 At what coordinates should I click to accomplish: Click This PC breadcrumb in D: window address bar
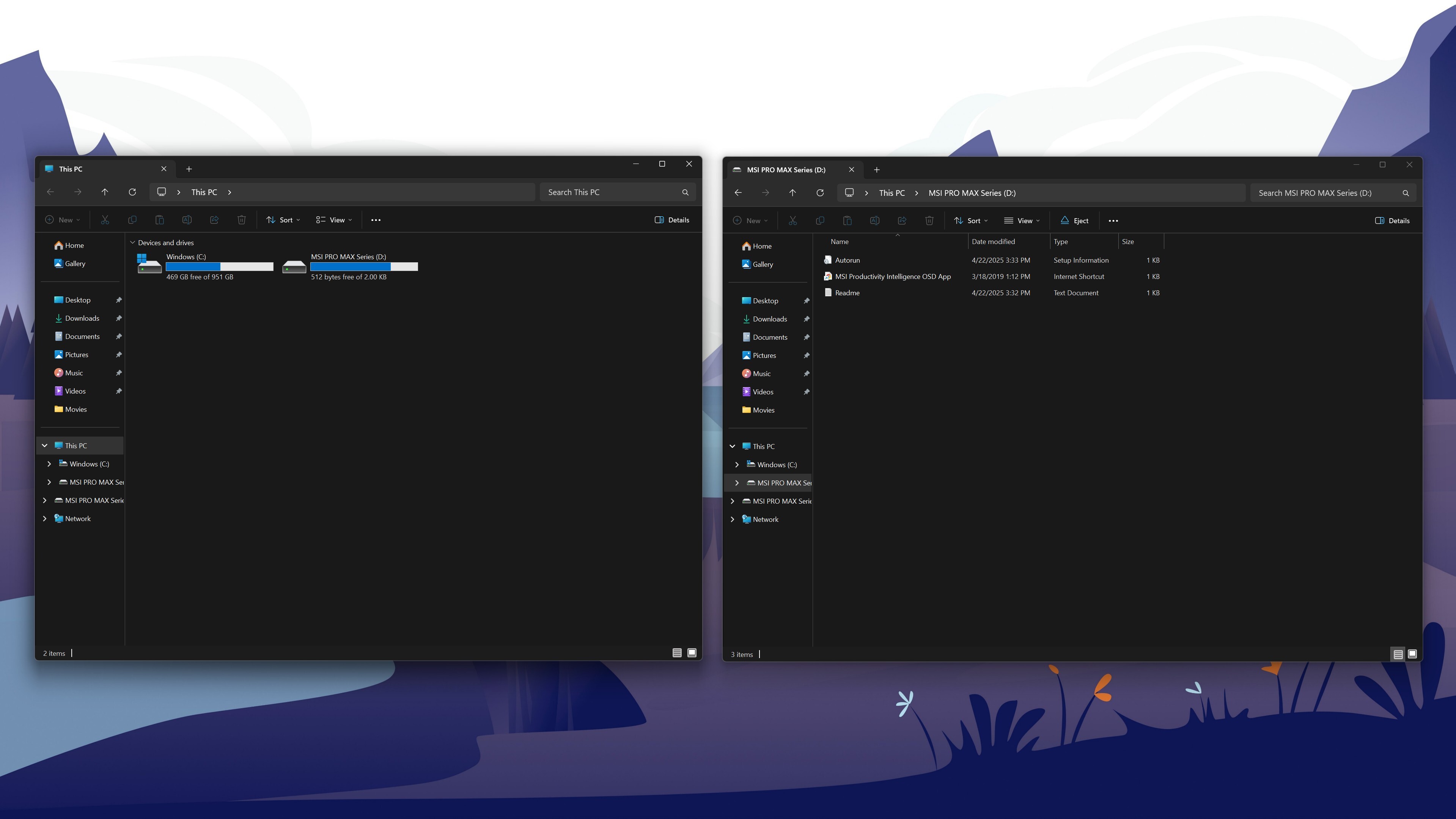tap(892, 193)
